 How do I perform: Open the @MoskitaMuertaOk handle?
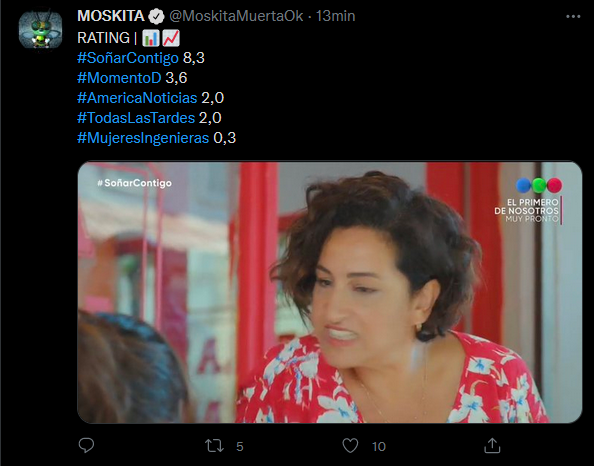[236, 16]
